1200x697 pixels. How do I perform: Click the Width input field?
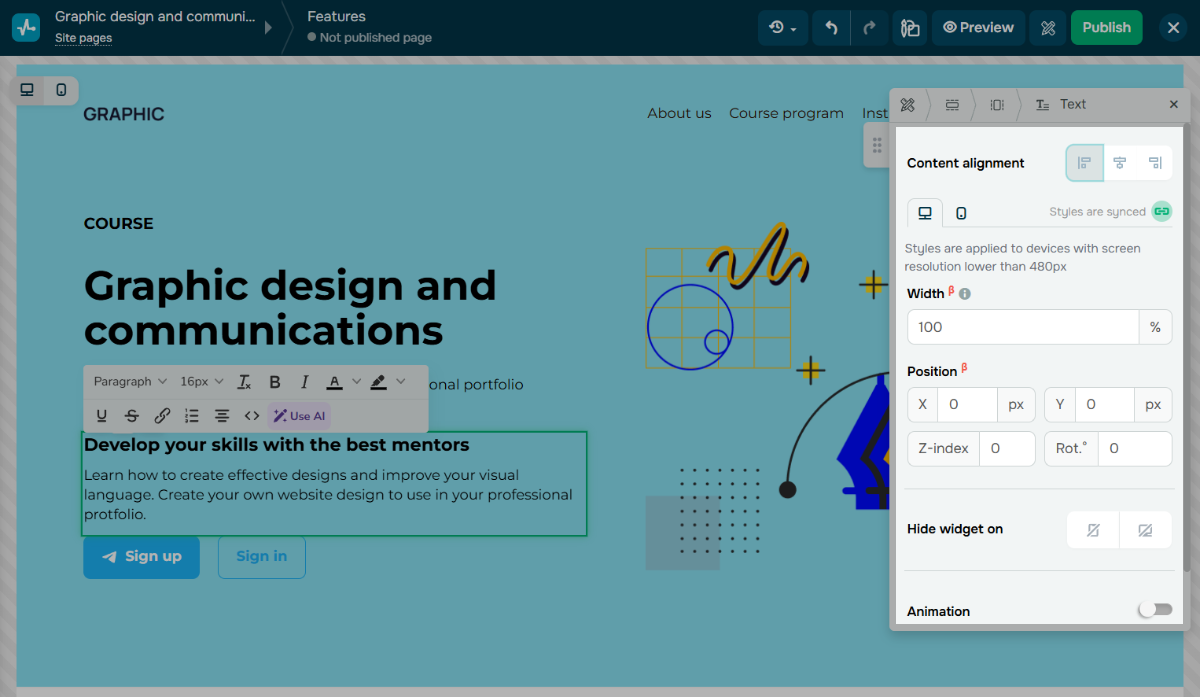[1022, 327]
